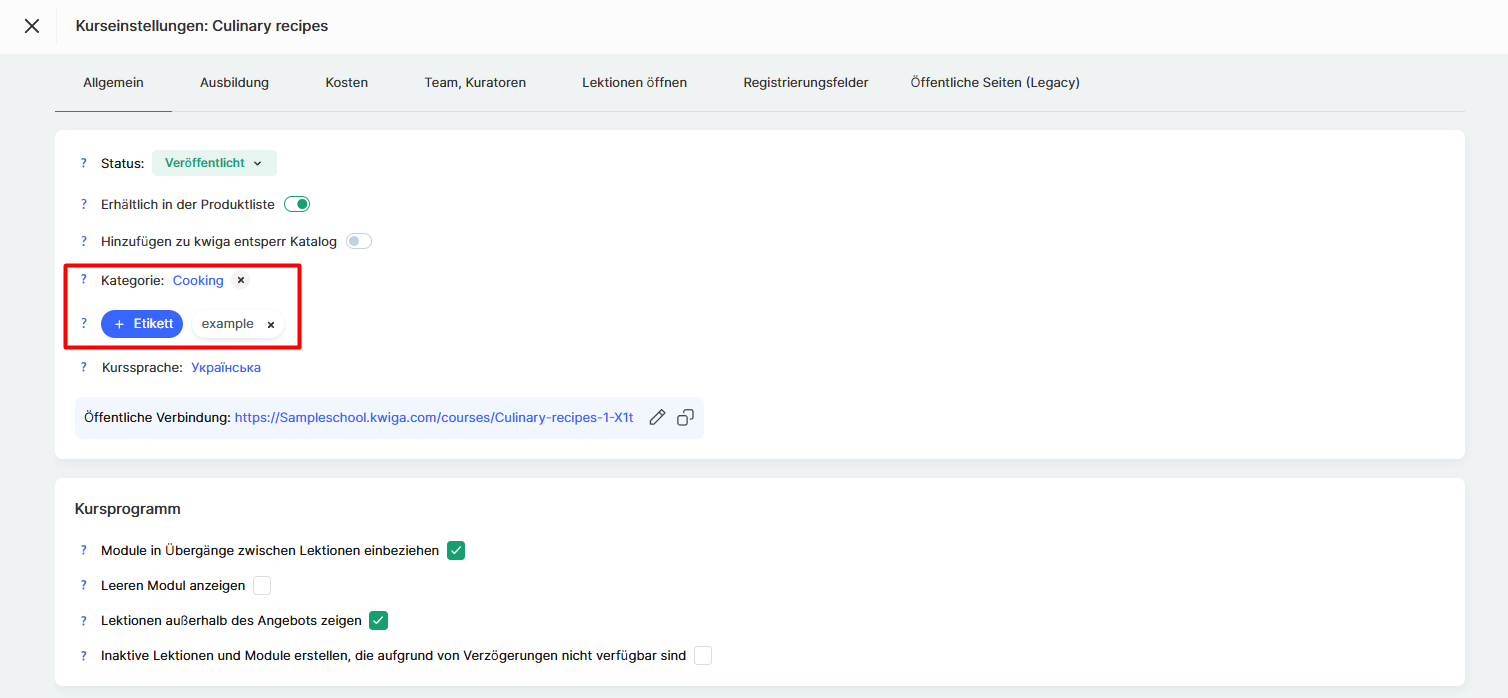Screen dimensions: 1508x698
Task: Open the Cooking category selector
Action: pyautogui.click(x=198, y=281)
